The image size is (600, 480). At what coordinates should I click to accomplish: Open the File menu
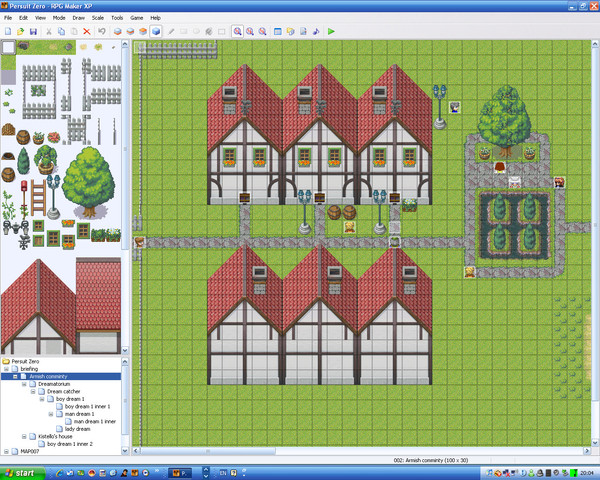pyautogui.click(x=8, y=18)
